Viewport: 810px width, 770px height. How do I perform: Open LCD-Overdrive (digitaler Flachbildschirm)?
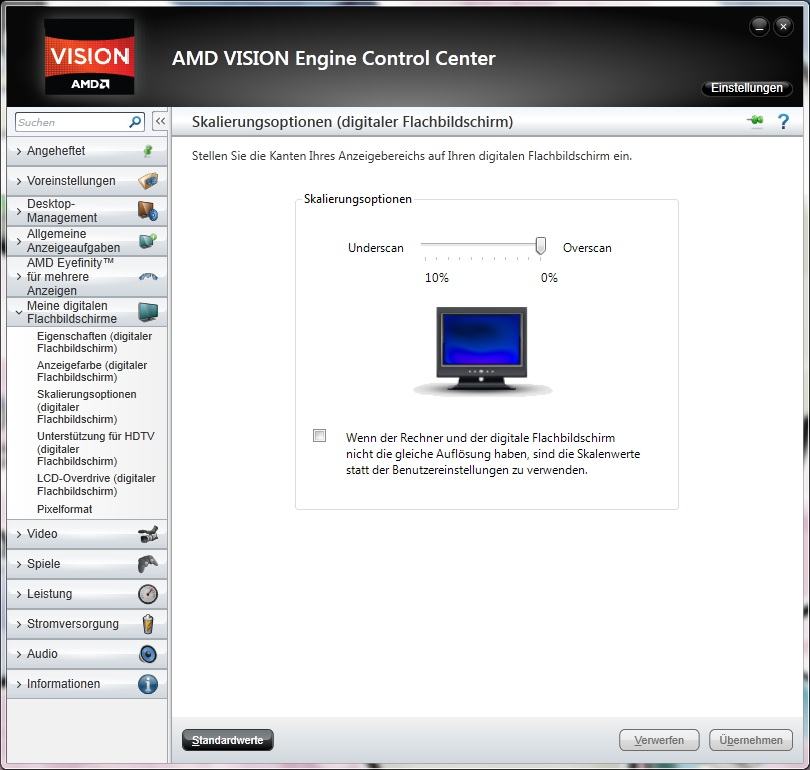(96, 484)
